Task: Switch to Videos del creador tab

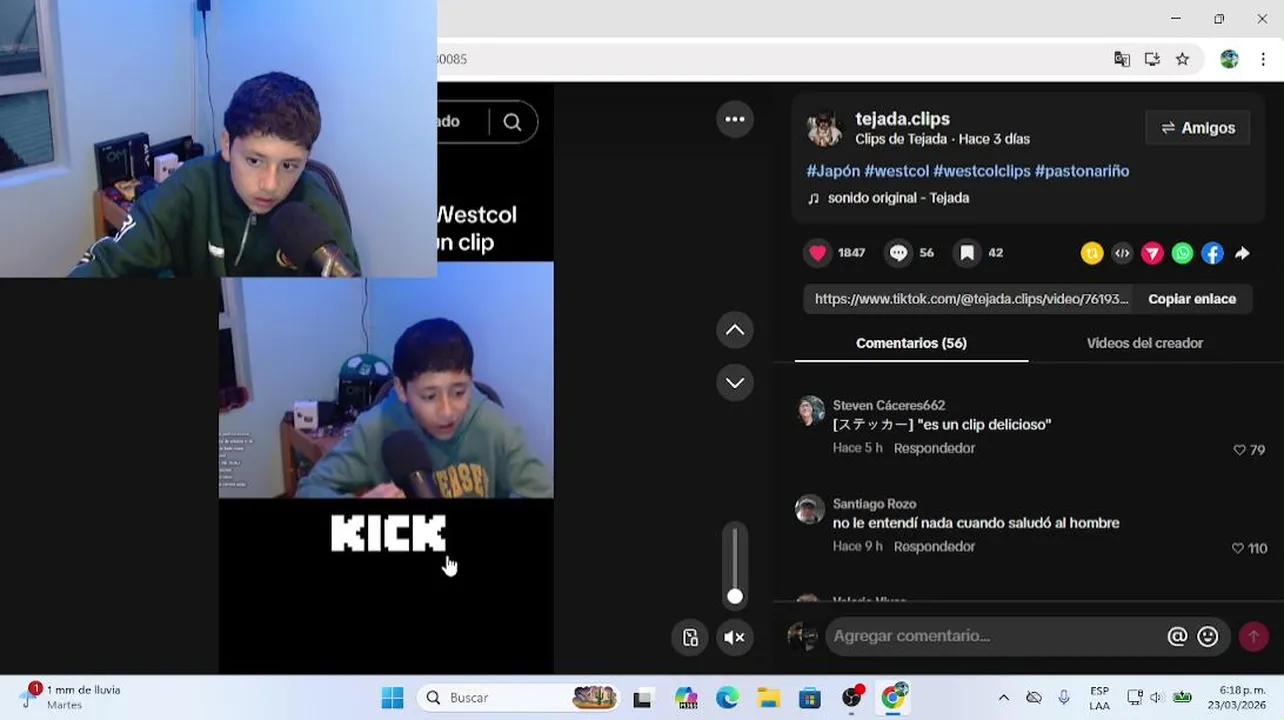Action: click(x=1144, y=343)
